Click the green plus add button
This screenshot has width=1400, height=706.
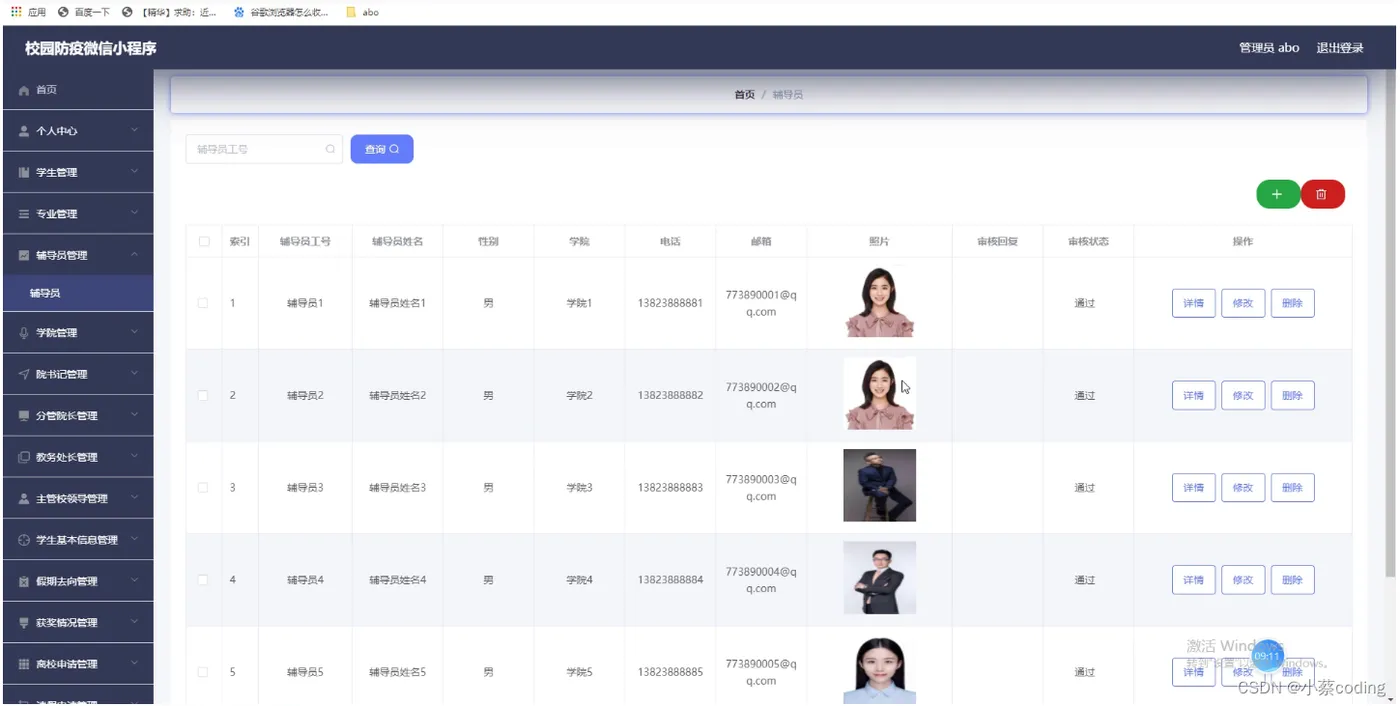tap(1277, 194)
